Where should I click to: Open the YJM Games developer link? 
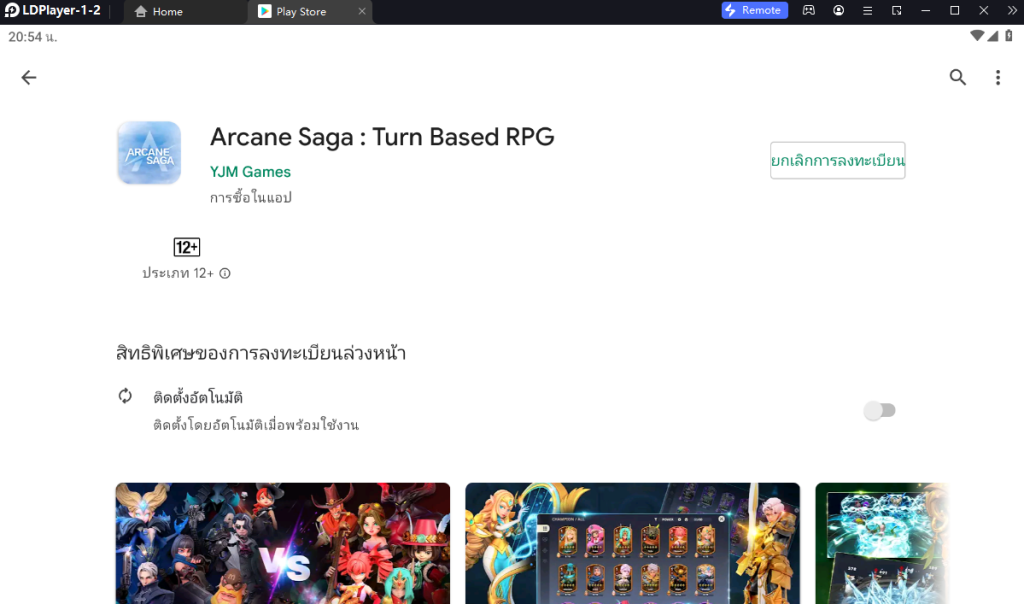(250, 172)
